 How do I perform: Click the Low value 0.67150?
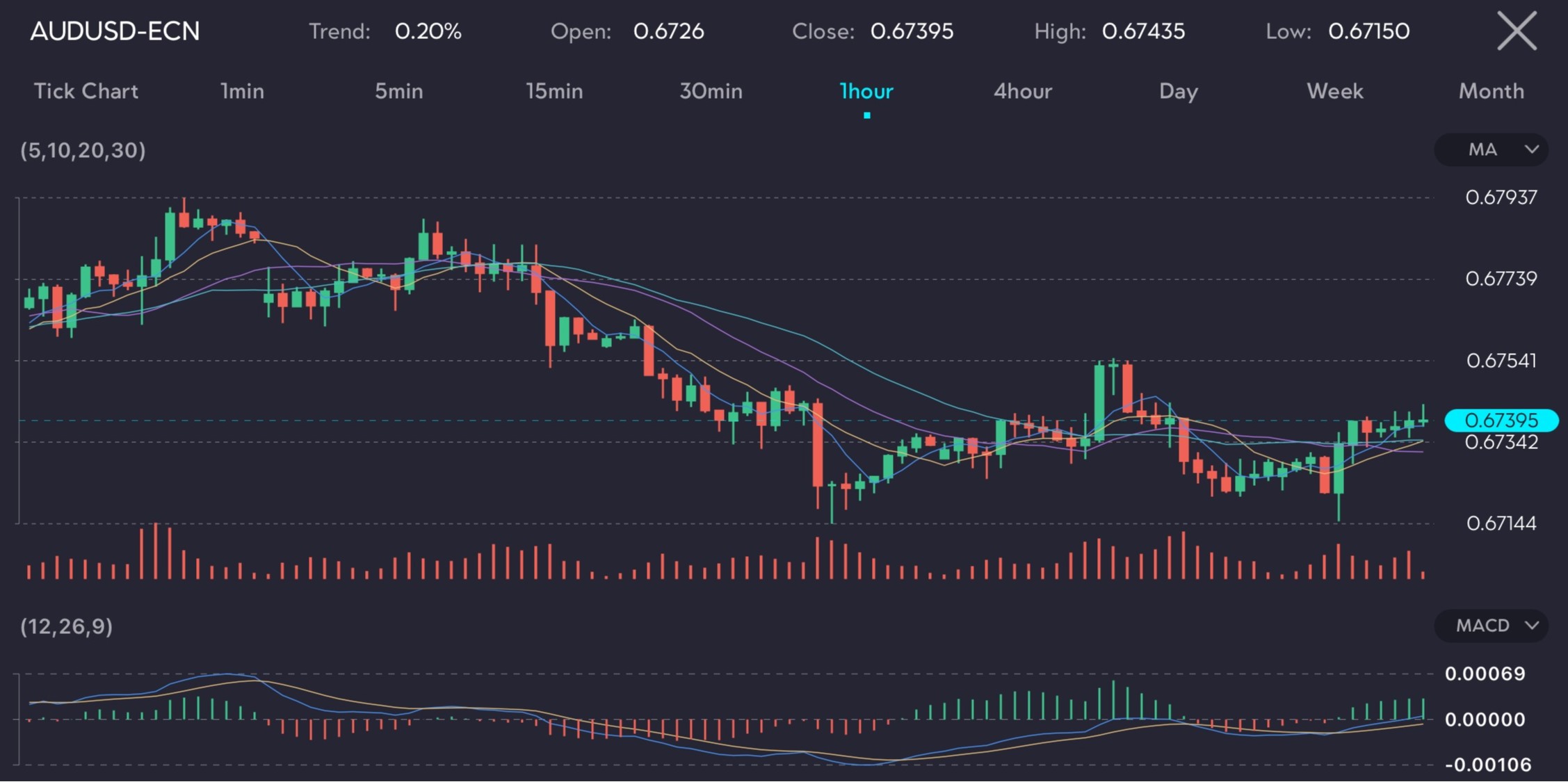[1369, 31]
